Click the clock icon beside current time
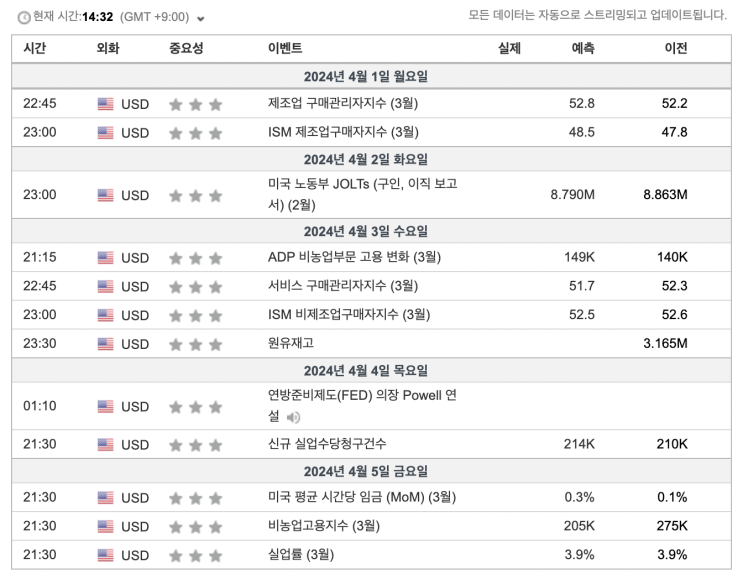Image resolution: width=743 pixels, height=584 pixels. click(x=24, y=18)
